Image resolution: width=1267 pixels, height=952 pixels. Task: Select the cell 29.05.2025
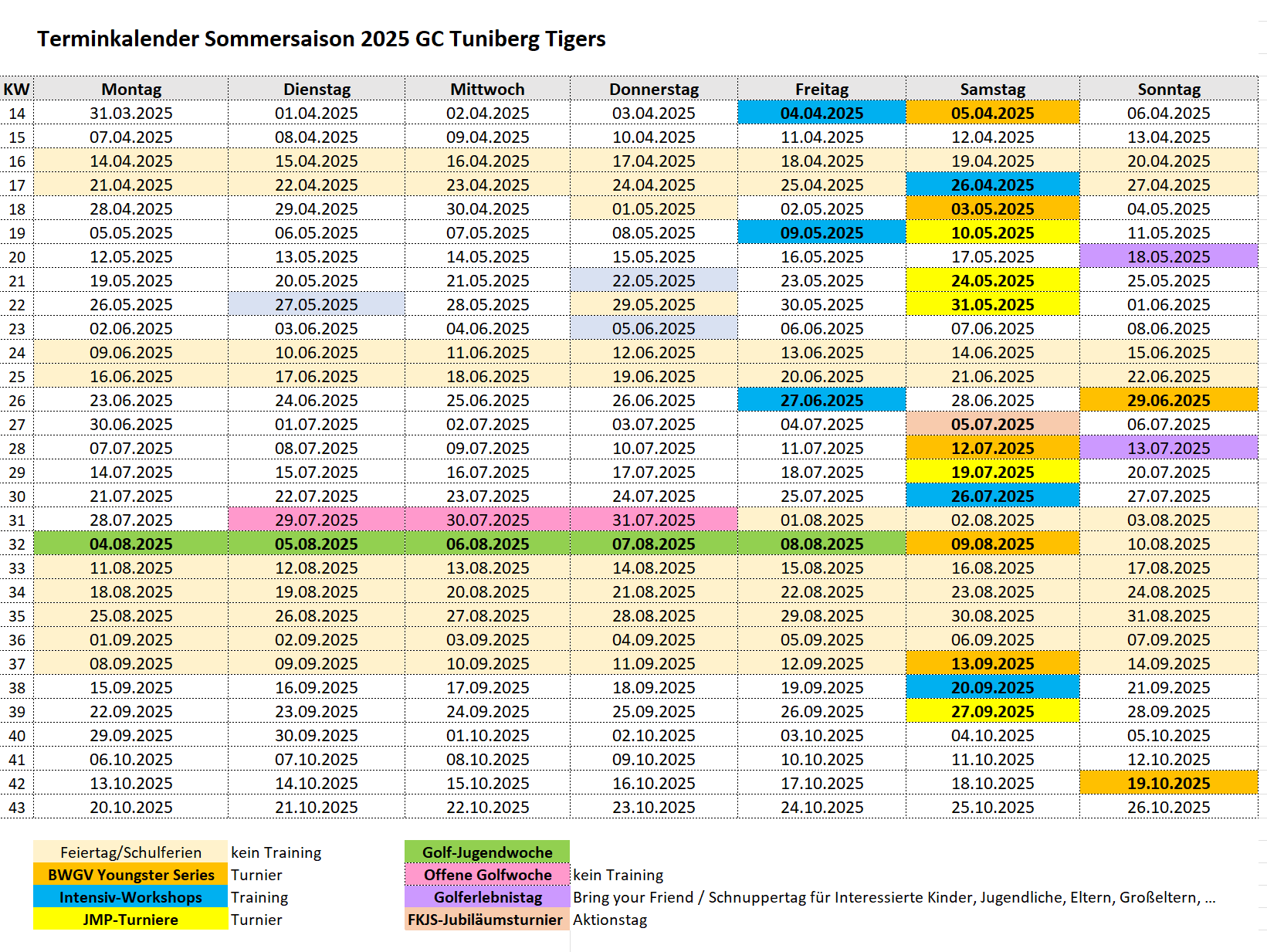654,304
